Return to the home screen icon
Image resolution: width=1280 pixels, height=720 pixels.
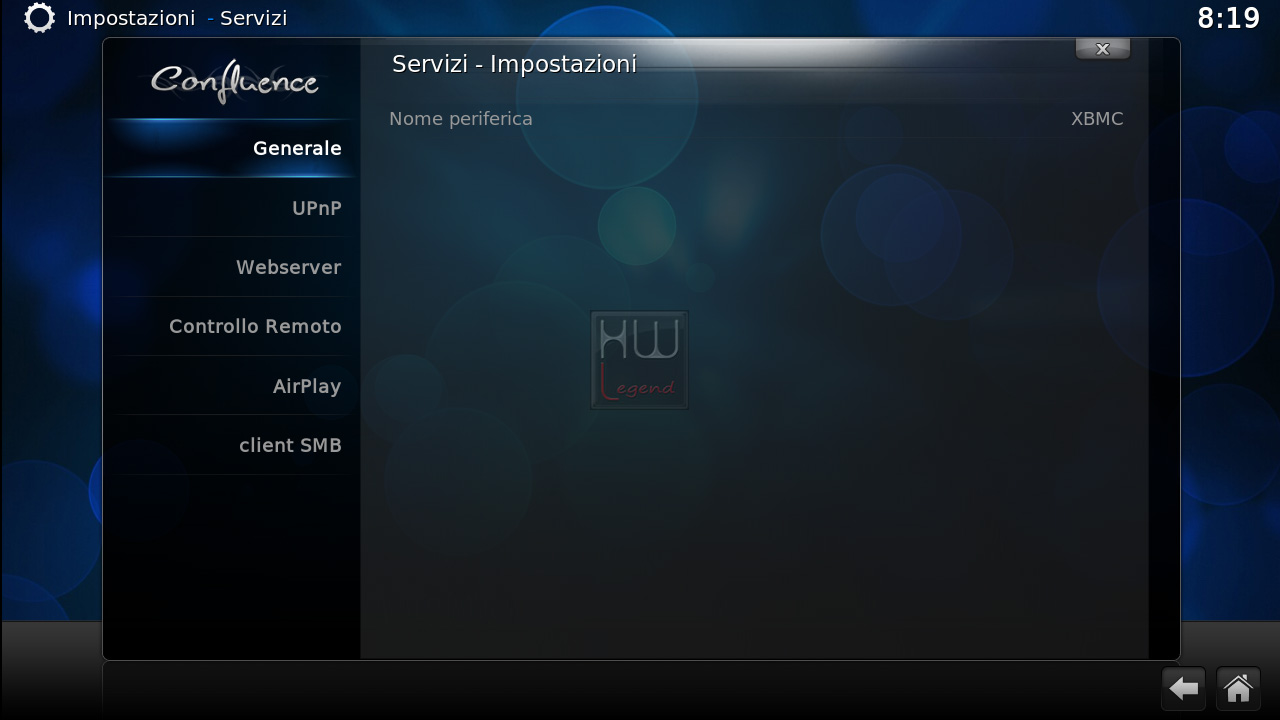coord(1238,688)
